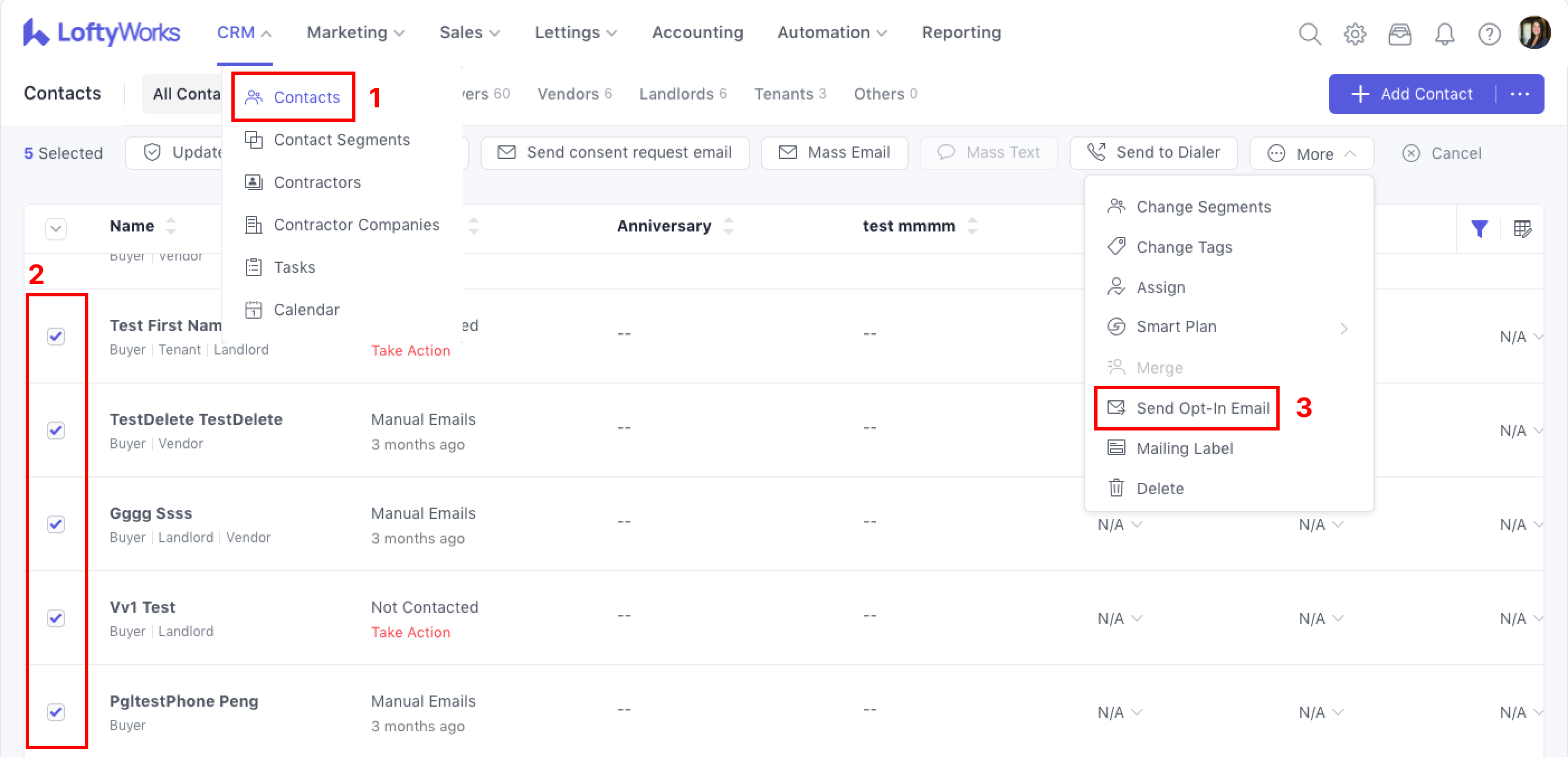
Task: Switch to the Landlords tab
Action: (682, 94)
